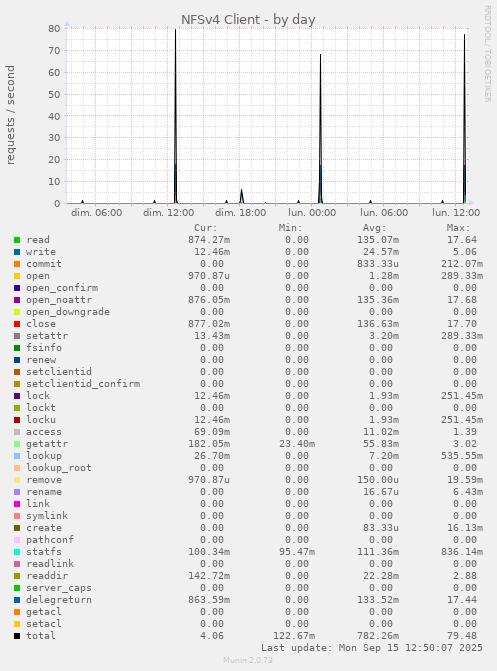497x671 pixels.
Task: Click the cyan statfs legend swatch
Action: (x=17, y=552)
